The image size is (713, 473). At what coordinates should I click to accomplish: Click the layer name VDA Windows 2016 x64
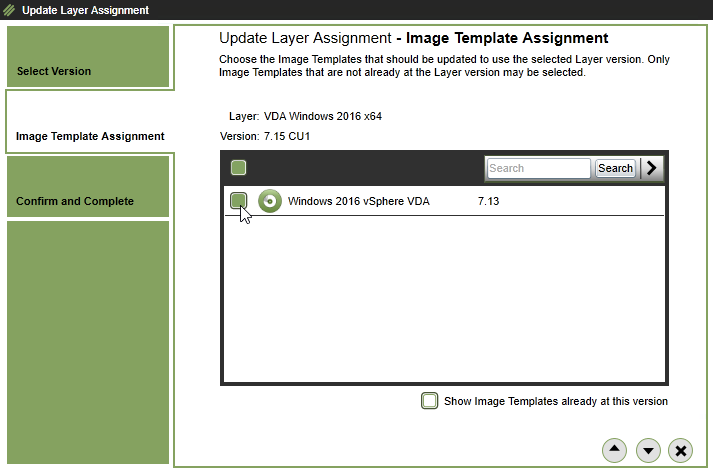[322, 116]
